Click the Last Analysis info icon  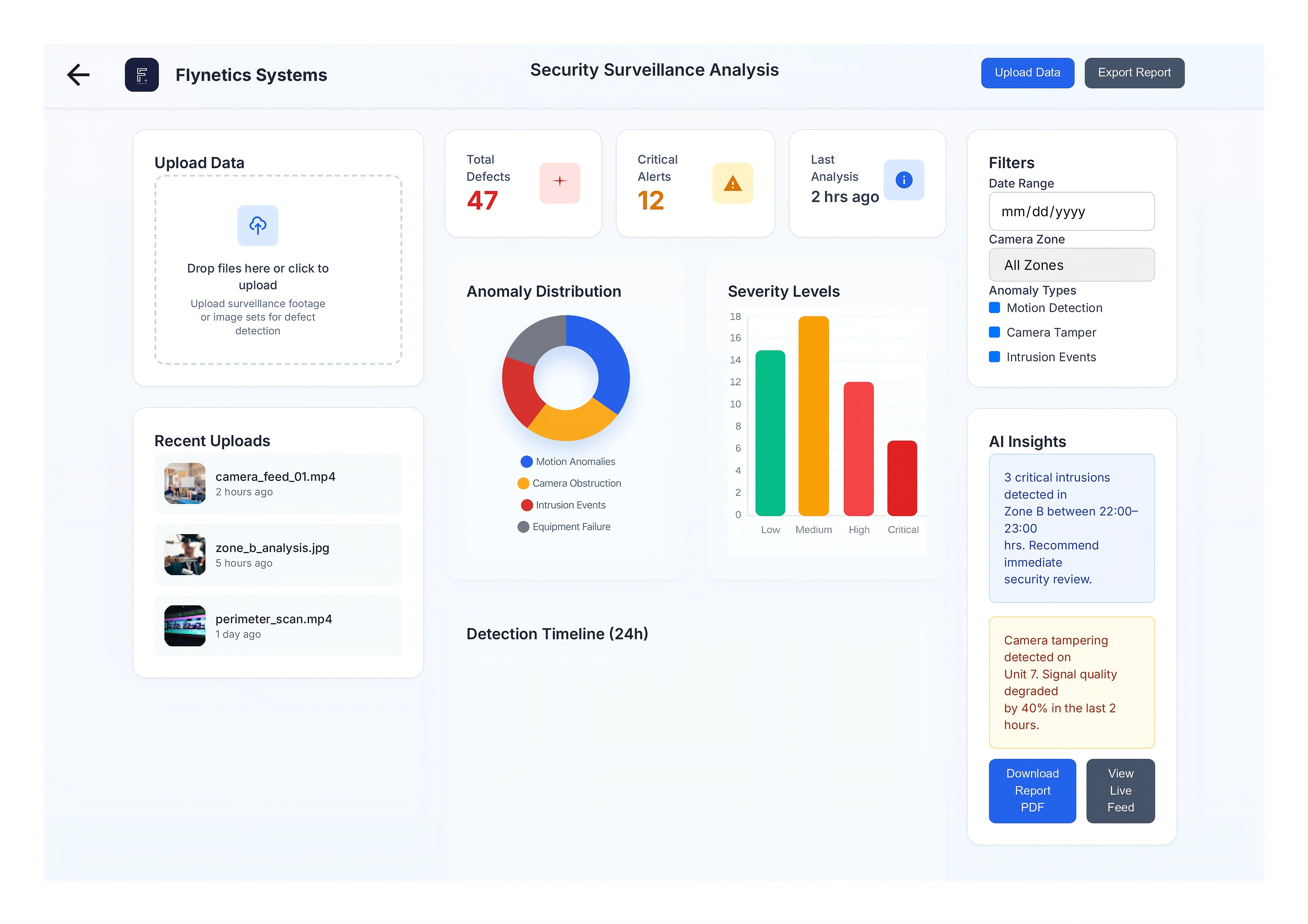coord(904,180)
